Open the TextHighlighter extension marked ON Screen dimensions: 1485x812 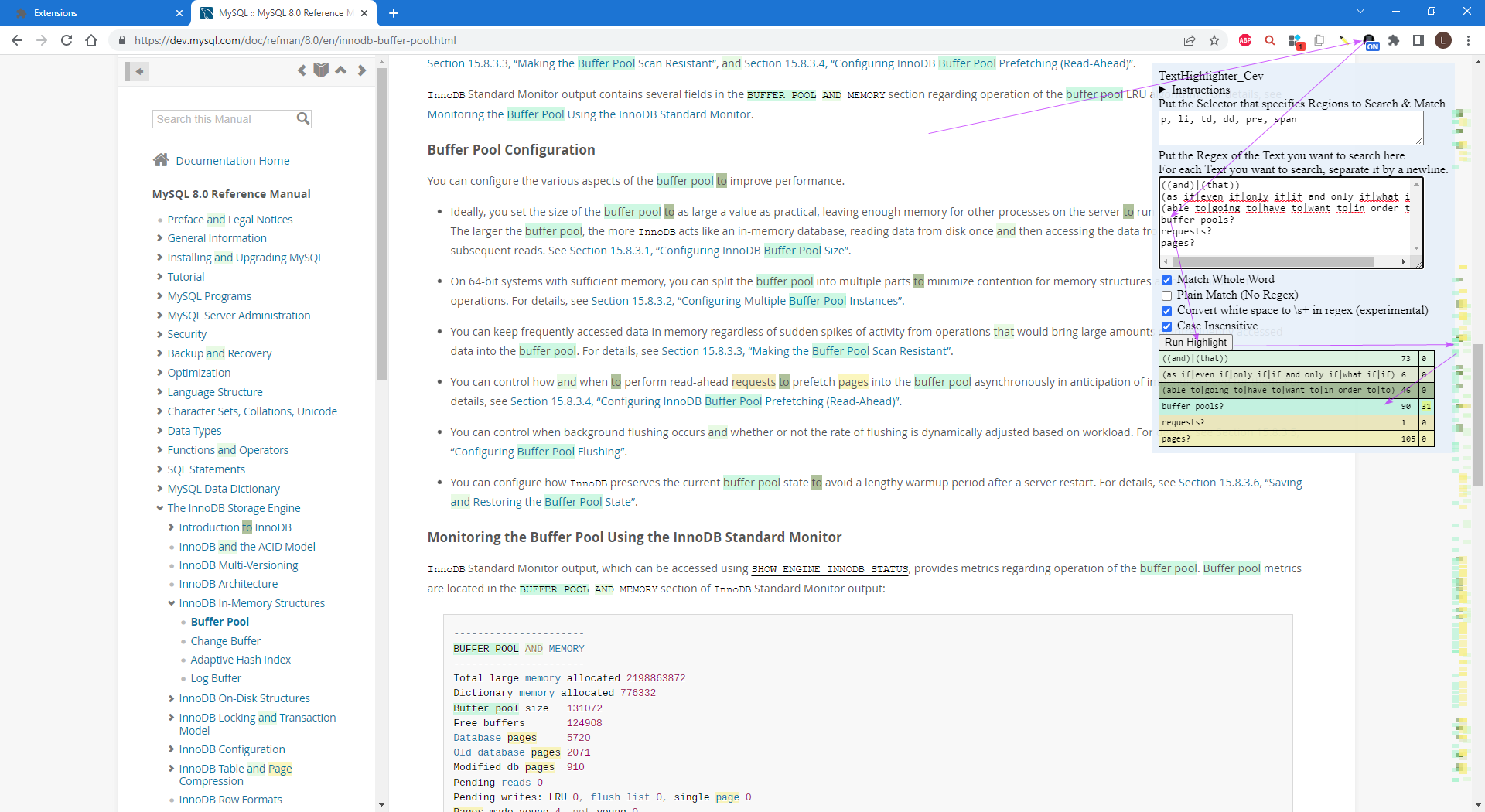point(1370,42)
